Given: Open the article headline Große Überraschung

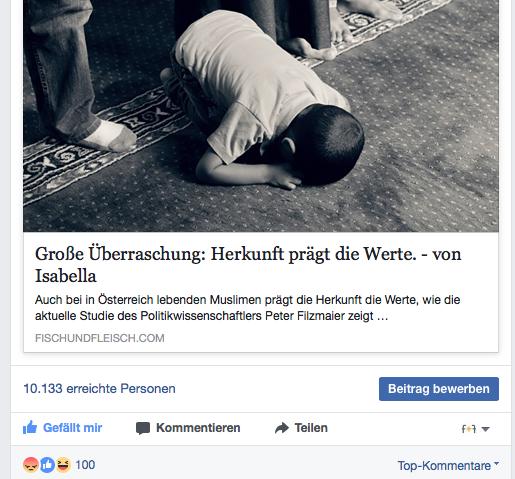Looking at the screenshot, I should (x=248, y=265).
